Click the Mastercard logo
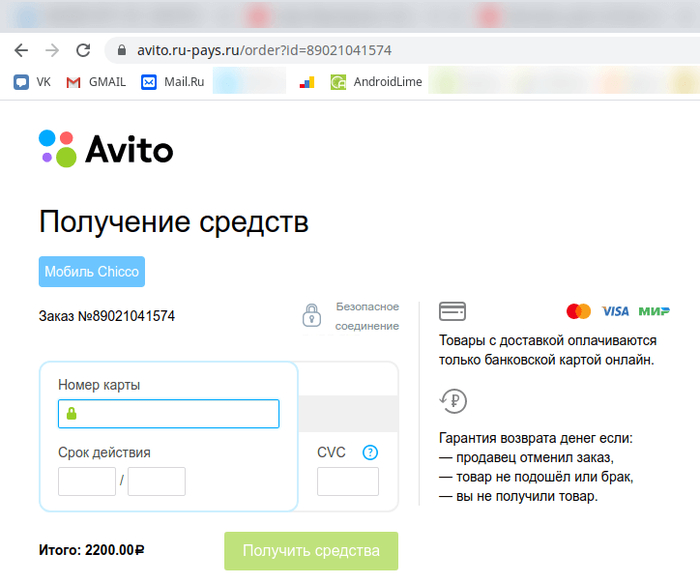The height and width of the screenshot is (583, 700). (578, 311)
